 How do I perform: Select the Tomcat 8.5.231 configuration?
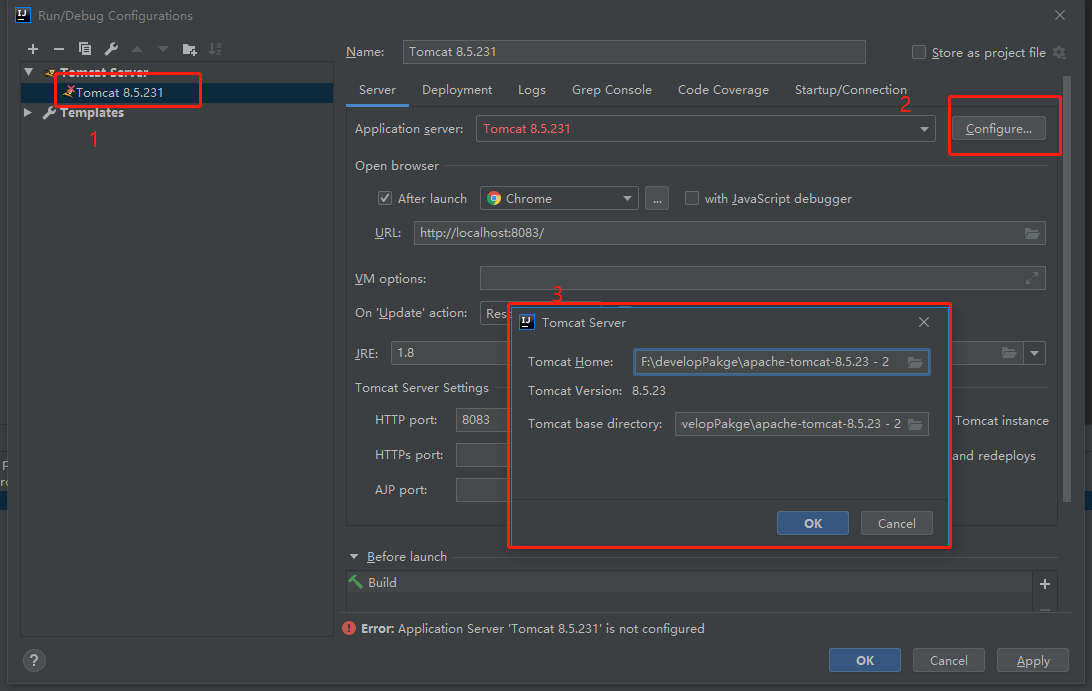(119, 93)
